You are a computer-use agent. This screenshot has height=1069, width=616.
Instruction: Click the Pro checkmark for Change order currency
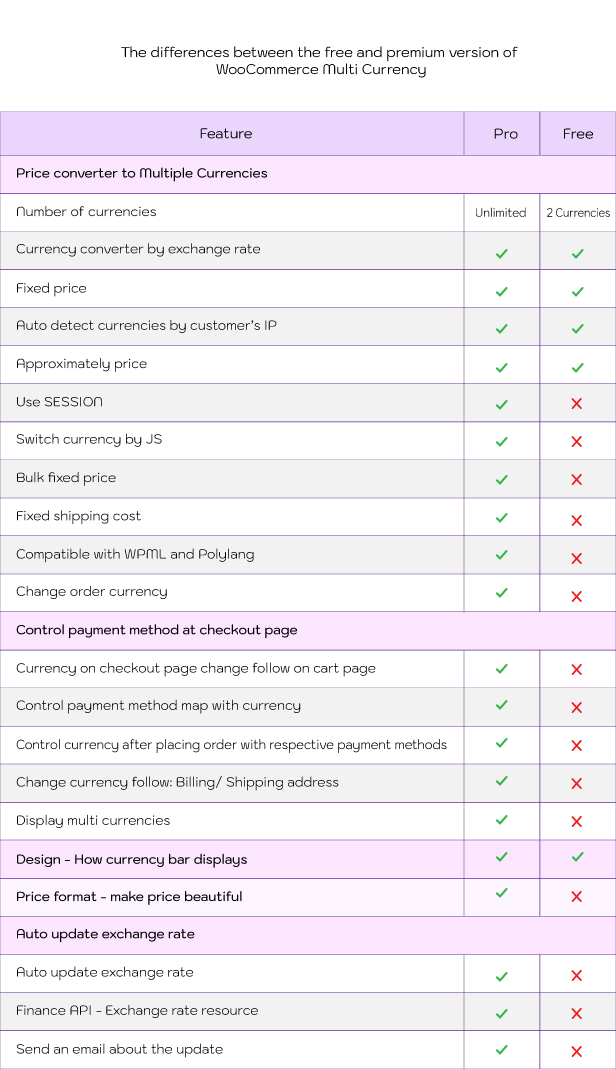(x=502, y=592)
